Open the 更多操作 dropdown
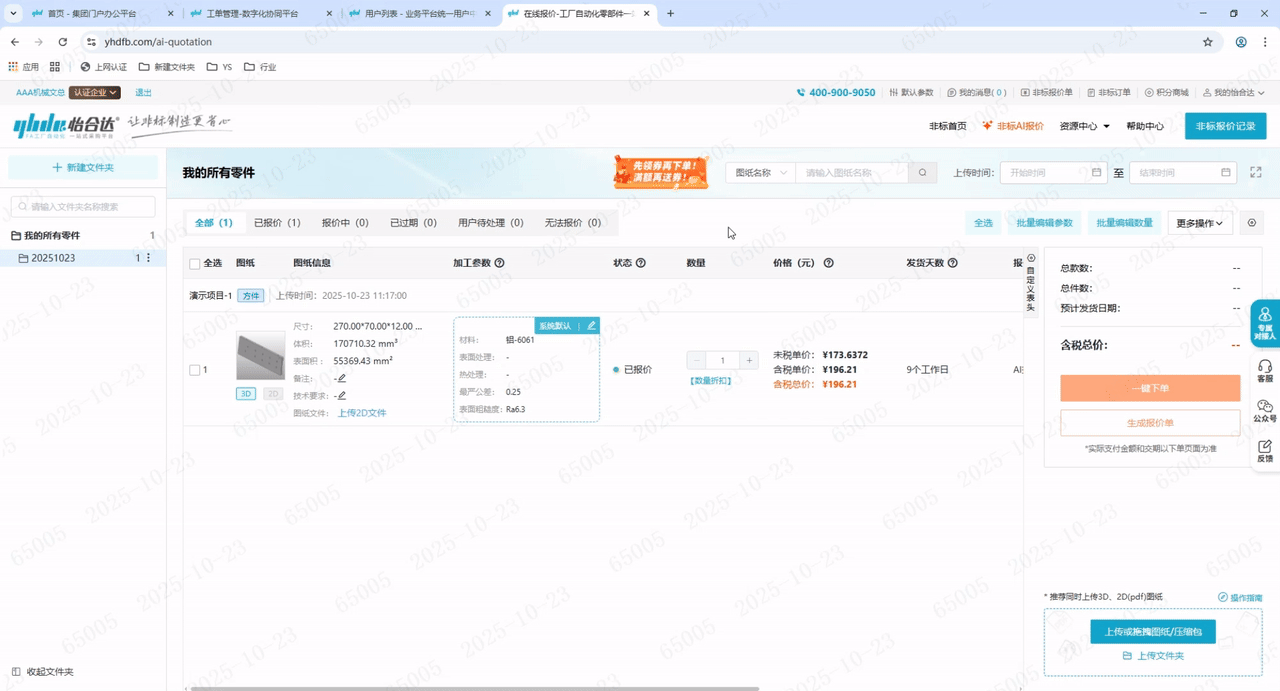This screenshot has width=1280, height=691. [1199, 223]
